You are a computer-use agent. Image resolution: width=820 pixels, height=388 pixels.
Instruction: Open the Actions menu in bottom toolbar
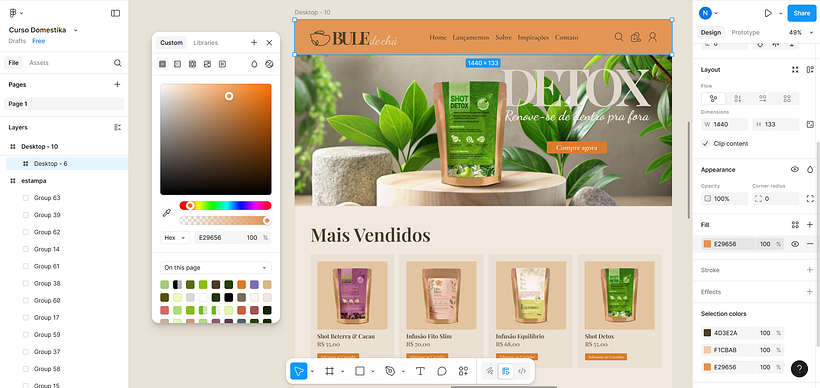[463, 371]
